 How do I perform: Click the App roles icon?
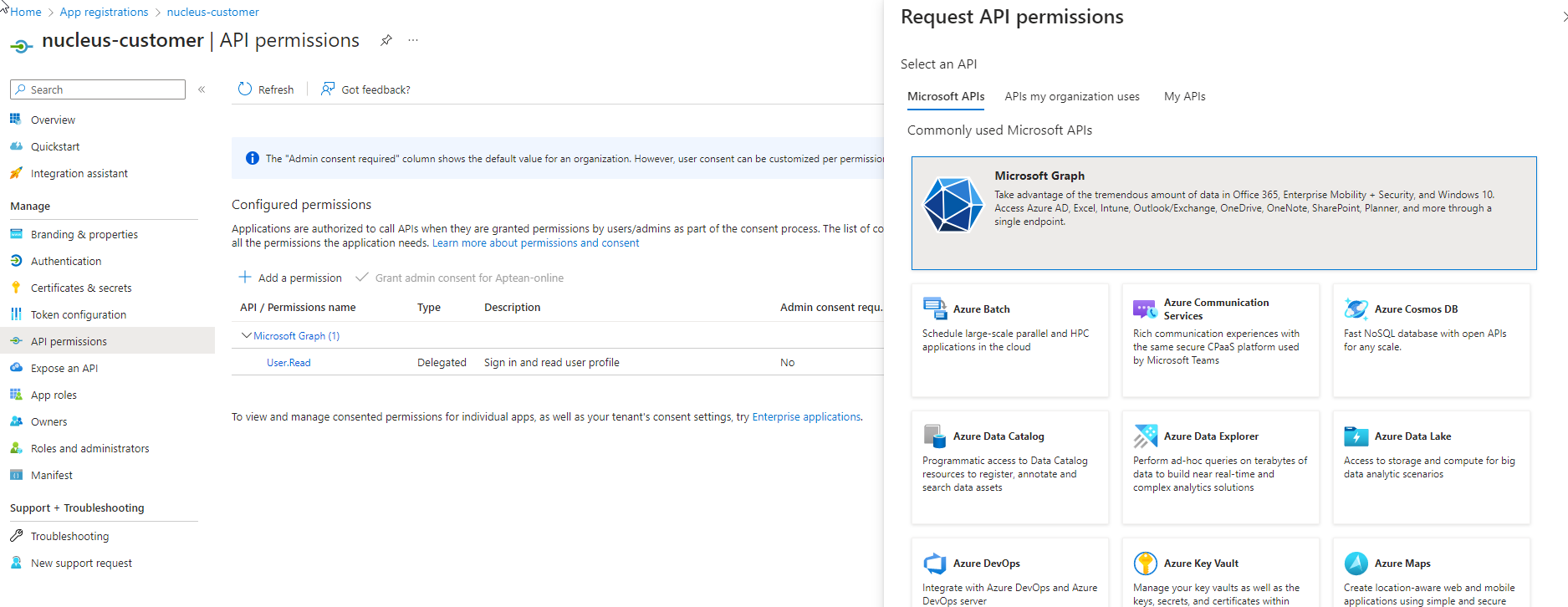(16, 395)
